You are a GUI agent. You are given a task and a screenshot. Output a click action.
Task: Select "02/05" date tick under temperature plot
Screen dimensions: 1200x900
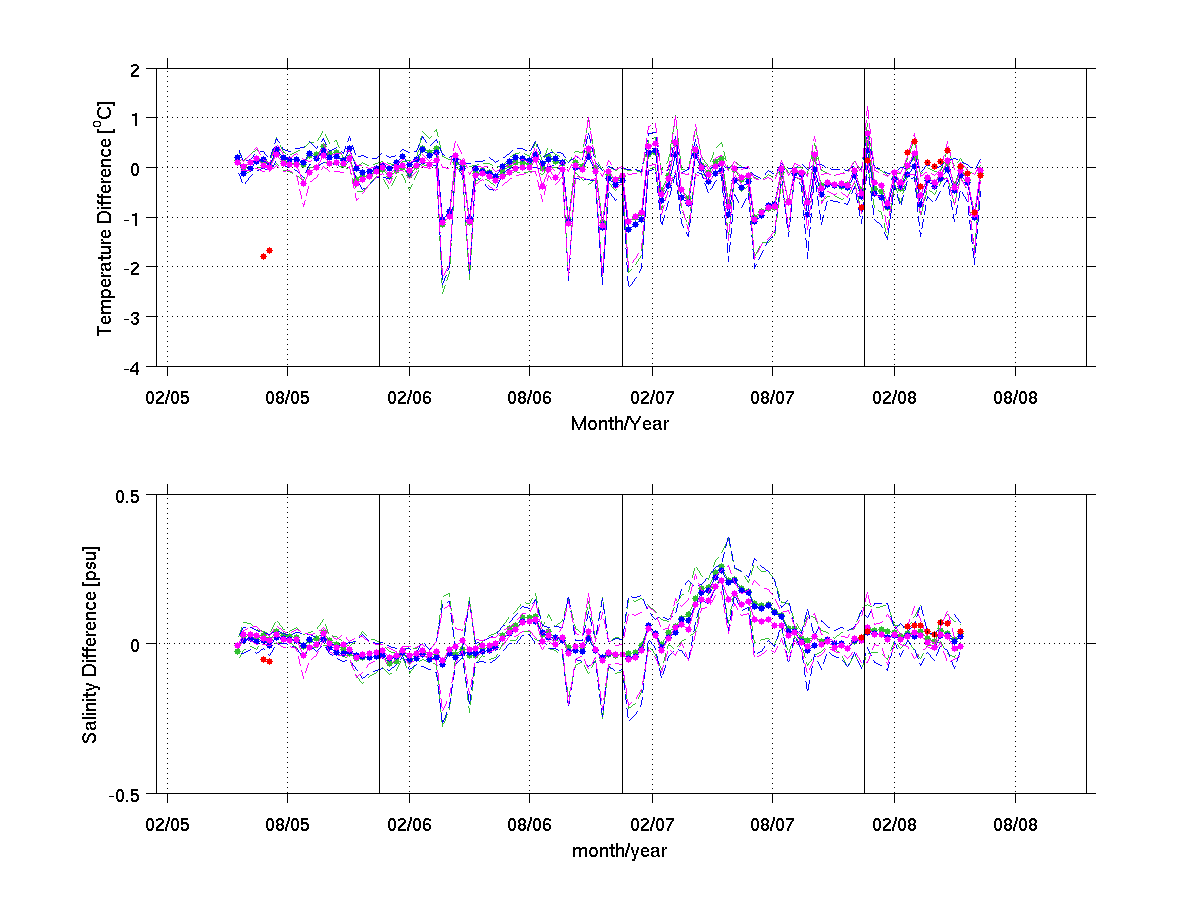pyautogui.click(x=166, y=397)
